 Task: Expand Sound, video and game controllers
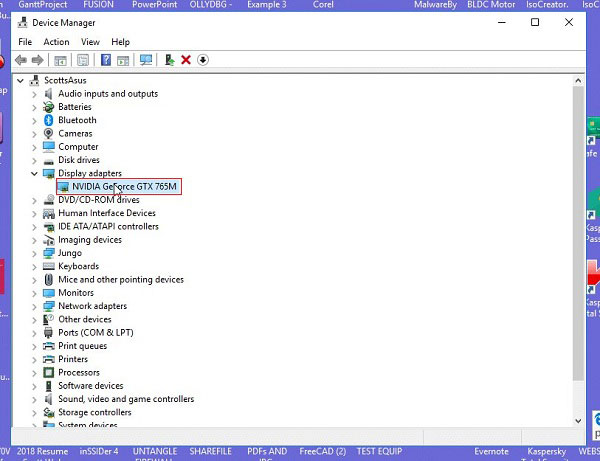click(x=34, y=399)
